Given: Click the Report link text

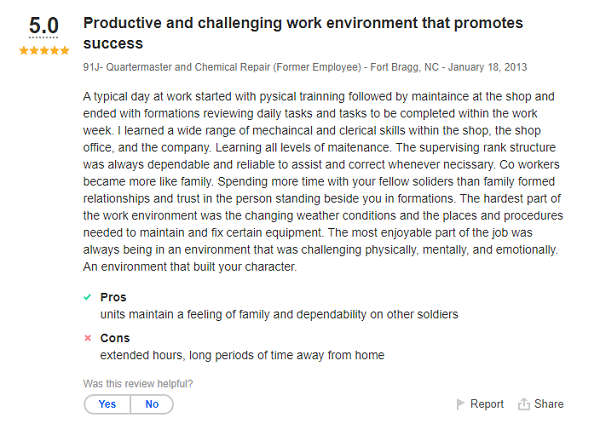Looking at the screenshot, I should 487,404.
